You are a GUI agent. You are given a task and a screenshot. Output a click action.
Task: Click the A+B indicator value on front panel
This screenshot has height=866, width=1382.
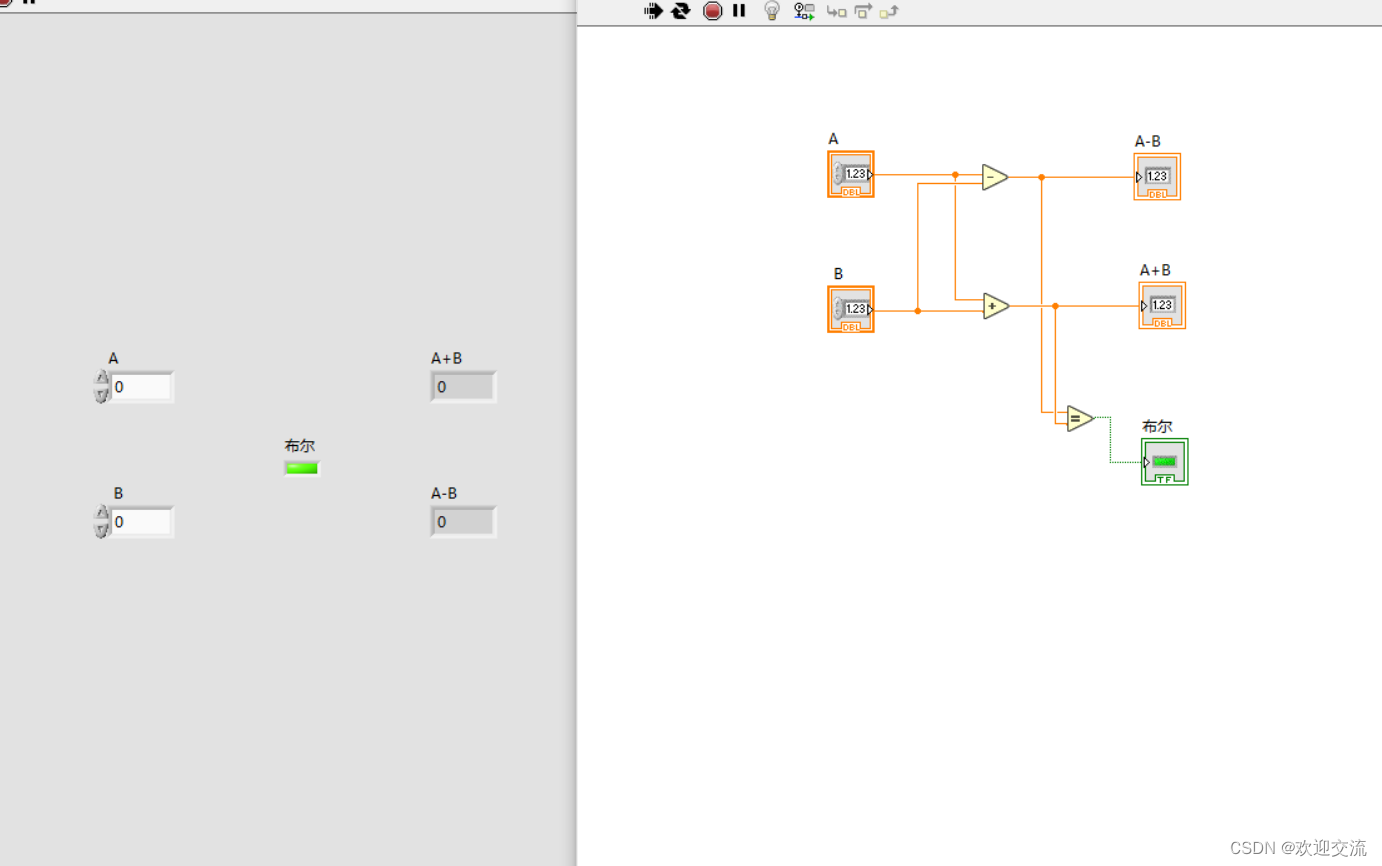pos(463,387)
